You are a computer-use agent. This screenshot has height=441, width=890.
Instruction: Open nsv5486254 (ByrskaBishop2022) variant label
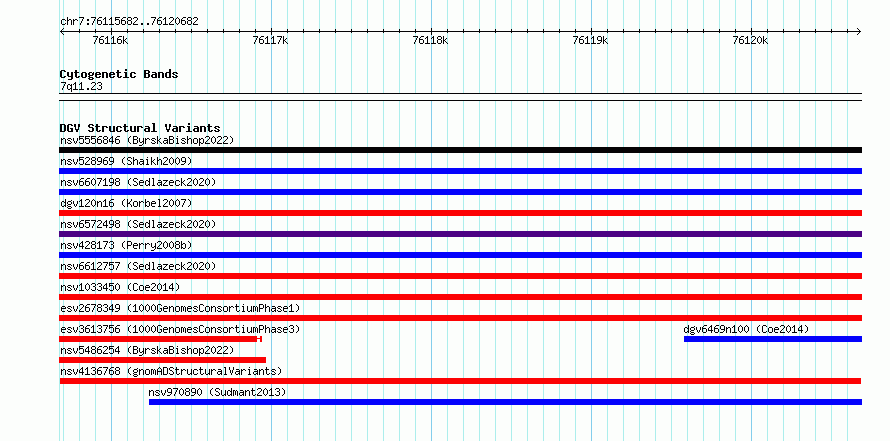pos(147,350)
